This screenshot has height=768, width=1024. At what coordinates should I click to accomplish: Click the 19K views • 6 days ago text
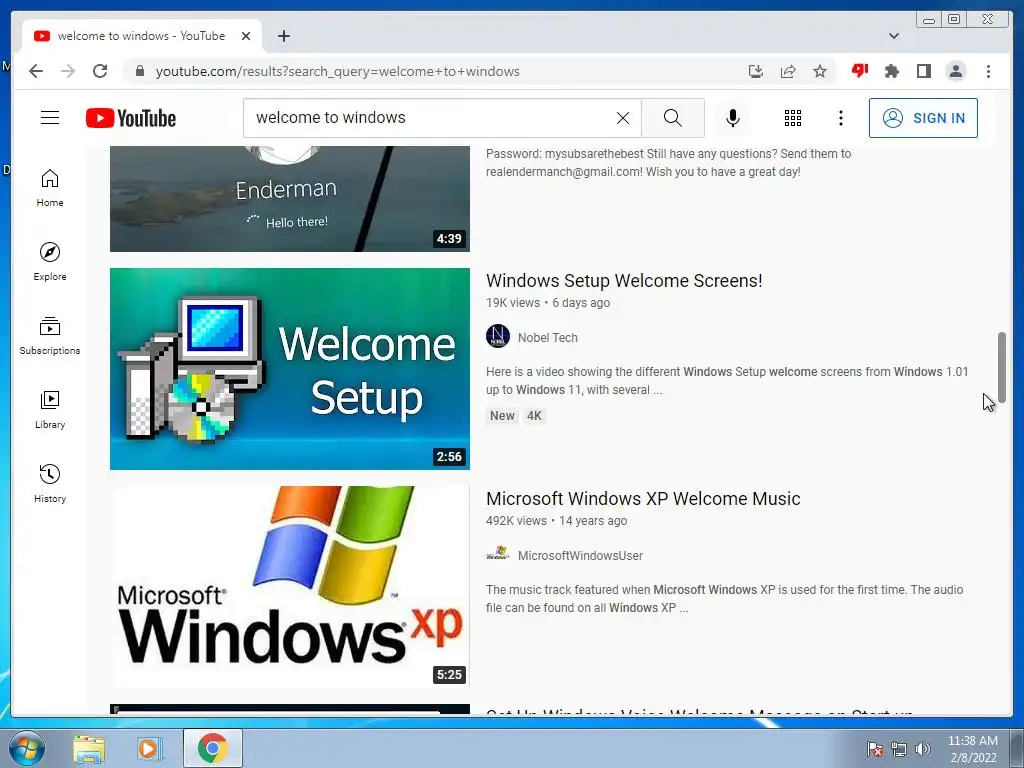tap(548, 303)
